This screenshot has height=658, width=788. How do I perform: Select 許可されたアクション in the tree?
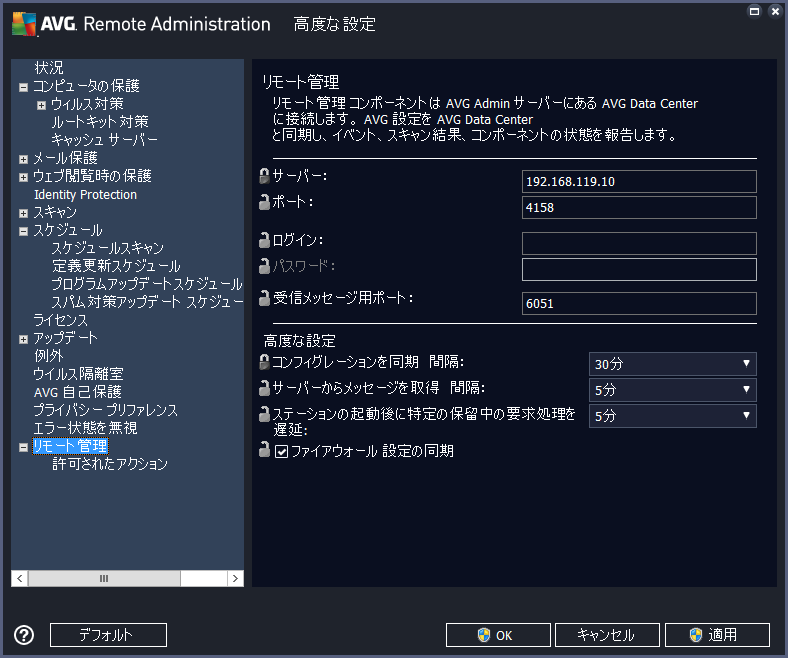point(110,463)
